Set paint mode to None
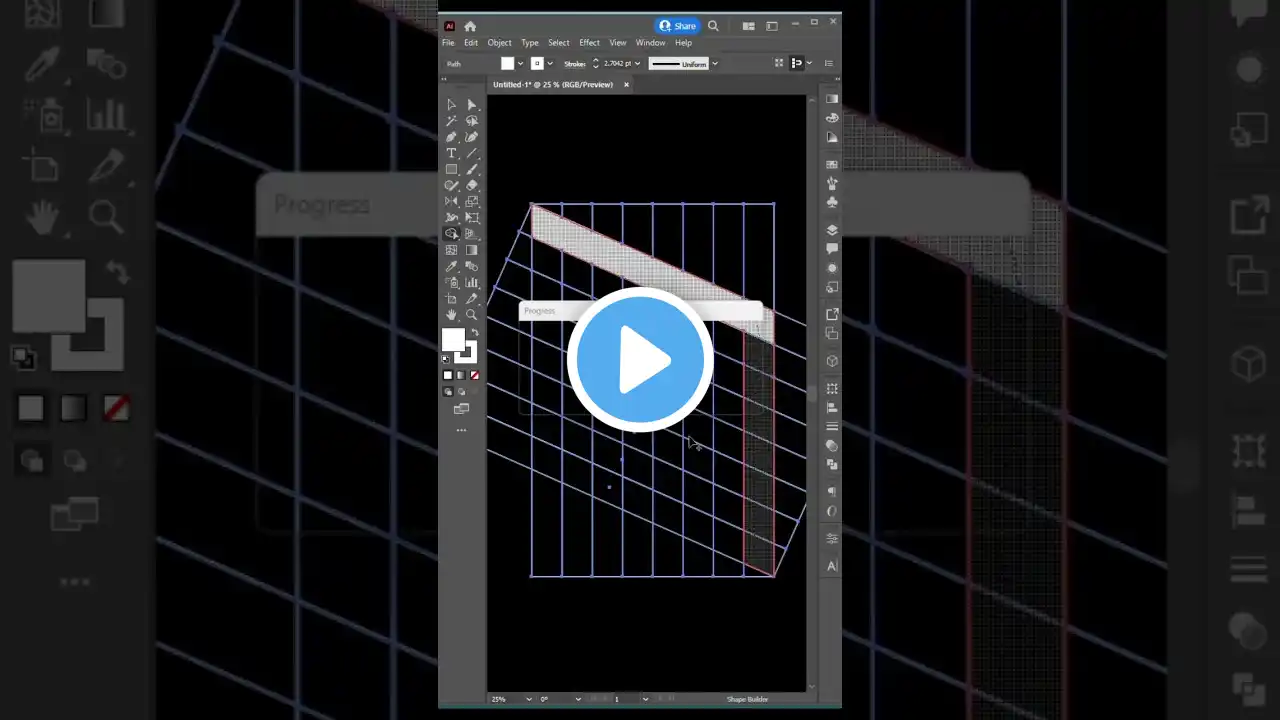 tap(474, 375)
